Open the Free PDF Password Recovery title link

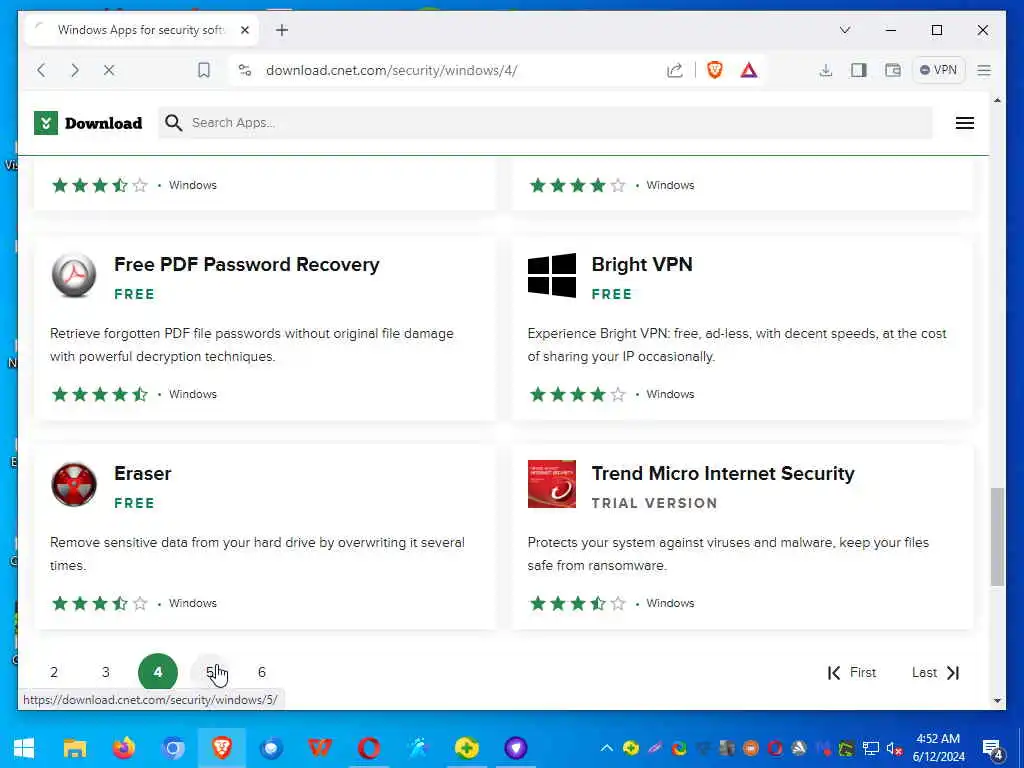(246, 264)
